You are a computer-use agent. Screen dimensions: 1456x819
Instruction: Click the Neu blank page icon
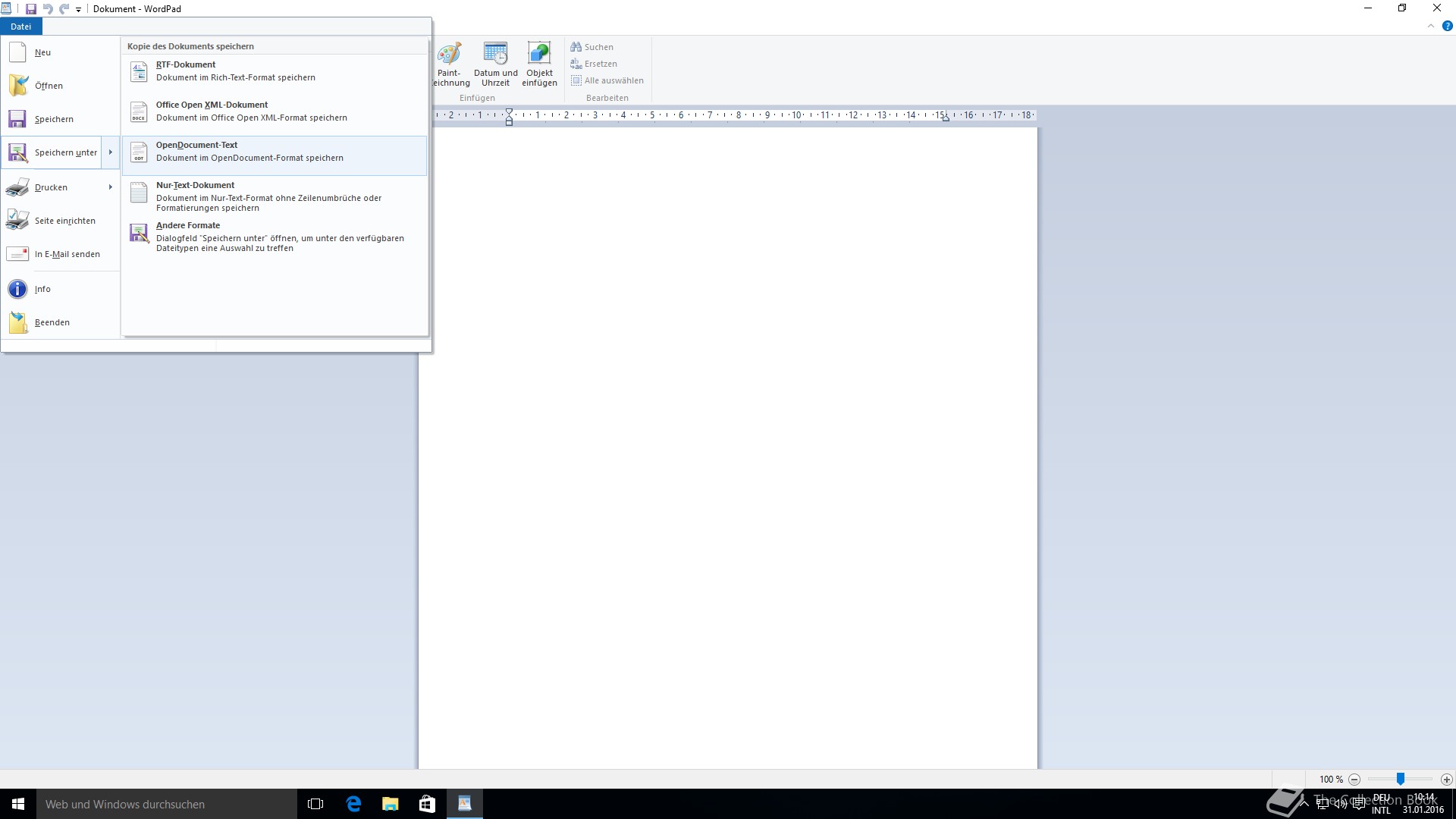coord(17,52)
